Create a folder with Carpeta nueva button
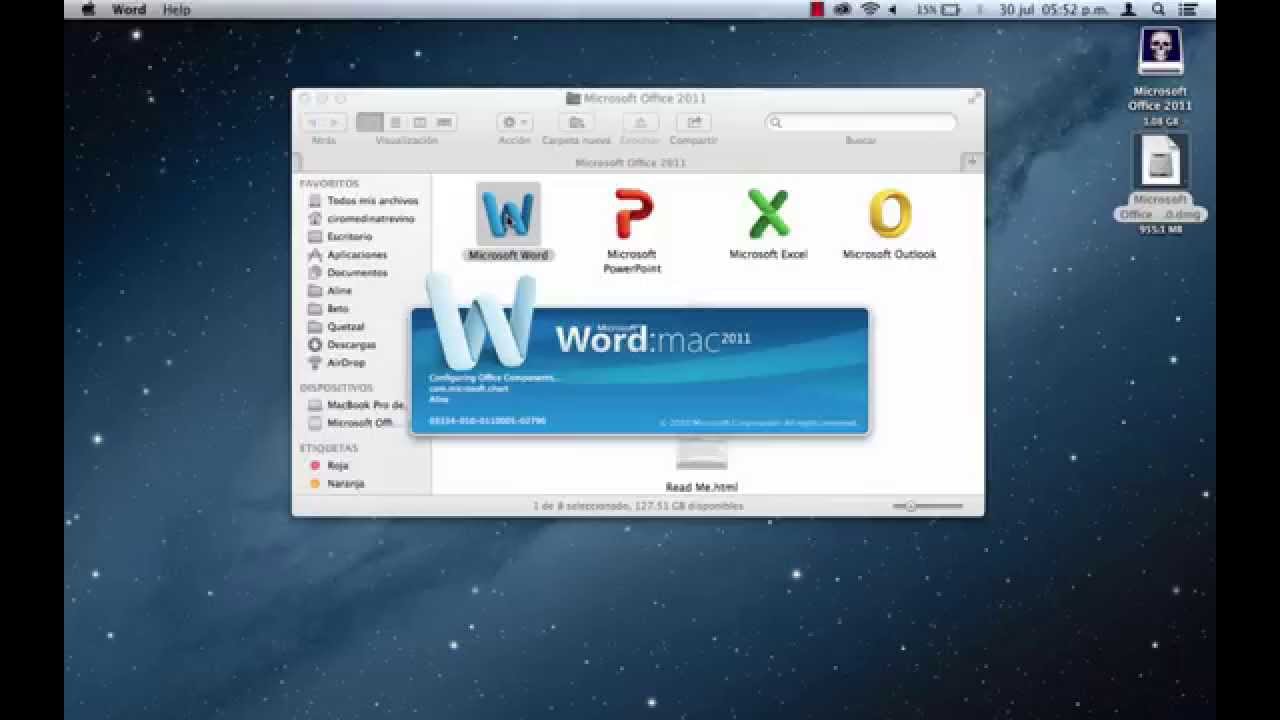 coord(576,122)
